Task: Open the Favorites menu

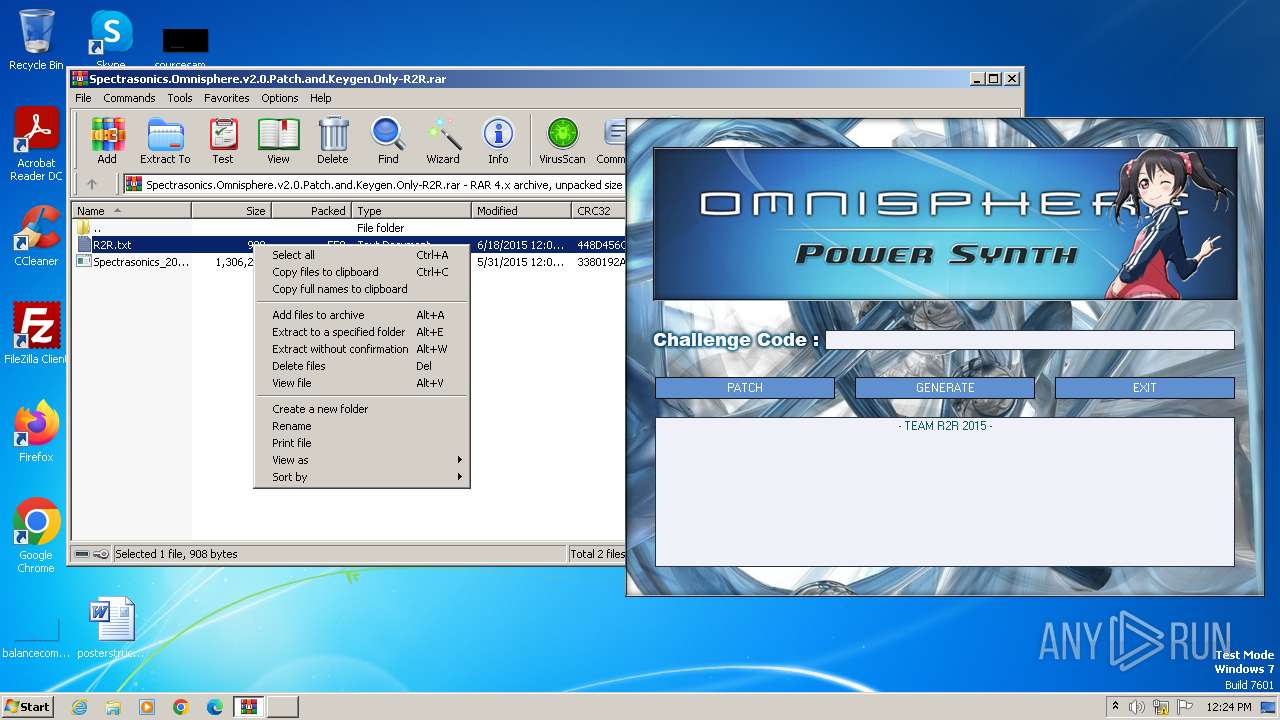Action: [227, 98]
